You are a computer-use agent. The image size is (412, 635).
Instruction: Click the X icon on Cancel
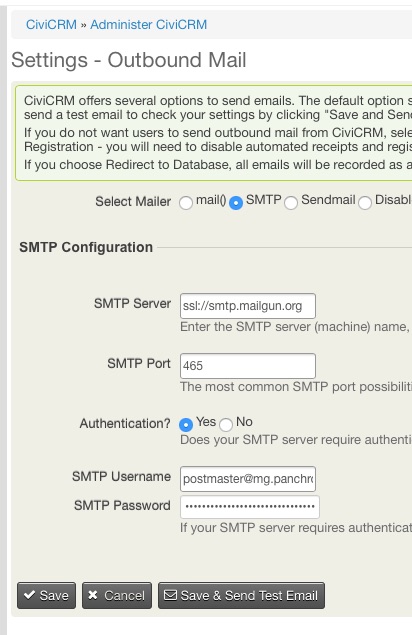click(93, 595)
